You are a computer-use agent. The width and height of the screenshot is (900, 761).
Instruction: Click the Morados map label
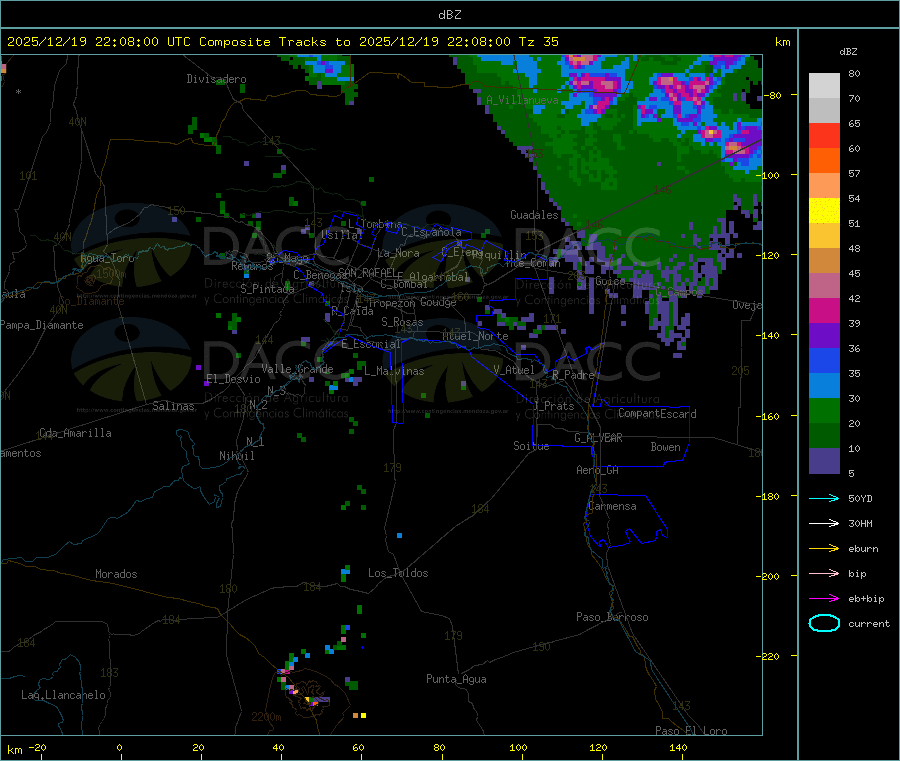[x=116, y=574]
